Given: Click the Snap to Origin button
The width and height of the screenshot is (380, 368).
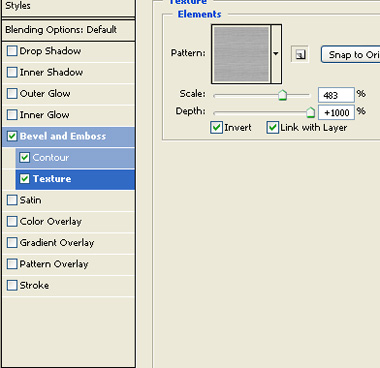Looking at the screenshot, I should (350, 54).
